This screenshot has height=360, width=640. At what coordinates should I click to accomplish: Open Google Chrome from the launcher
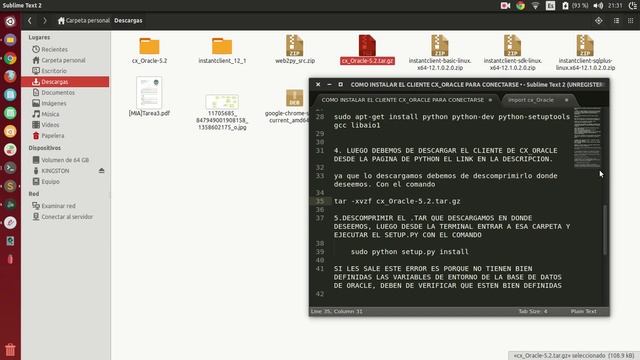(x=10, y=58)
